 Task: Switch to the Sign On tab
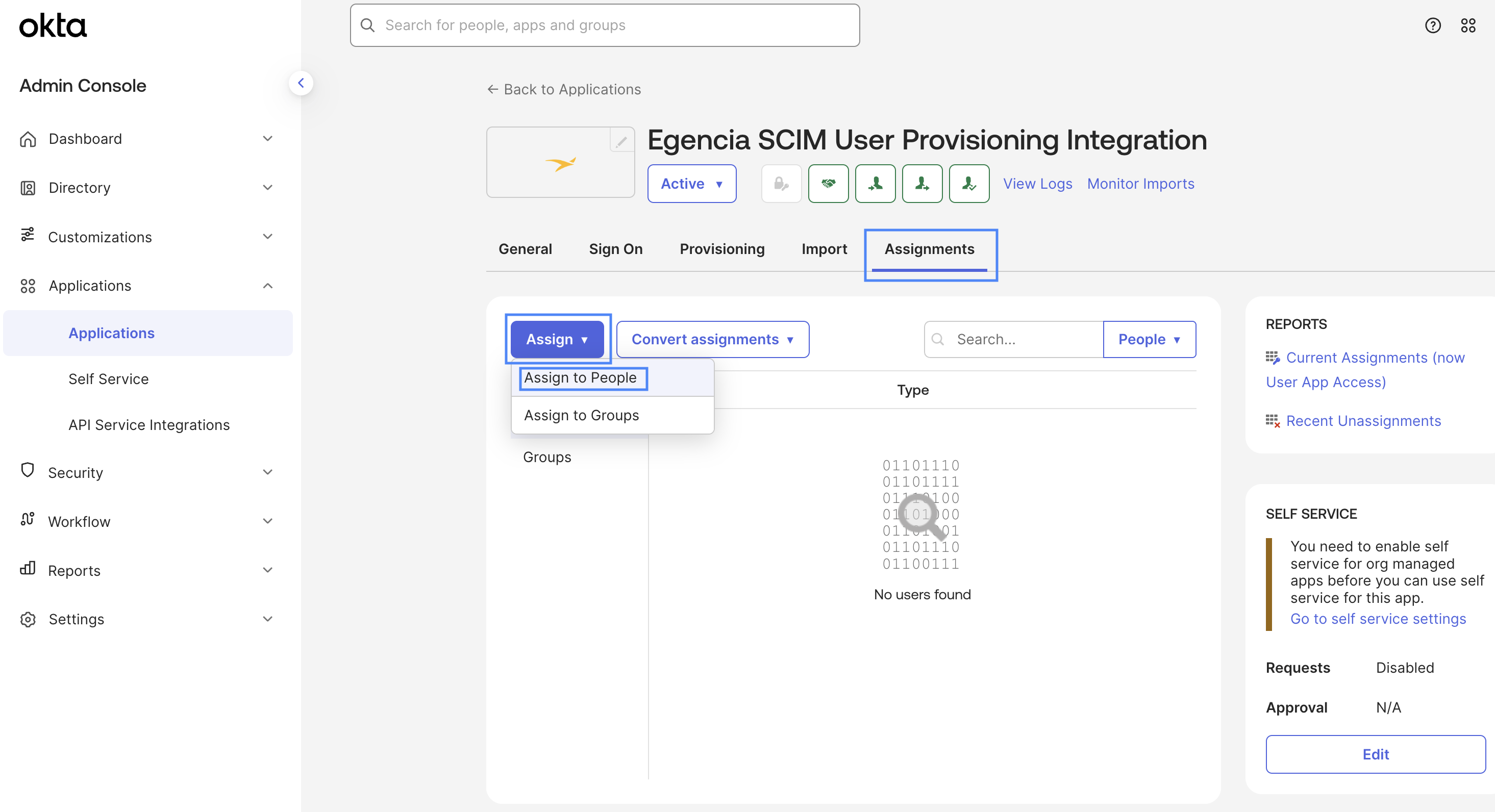(x=616, y=249)
